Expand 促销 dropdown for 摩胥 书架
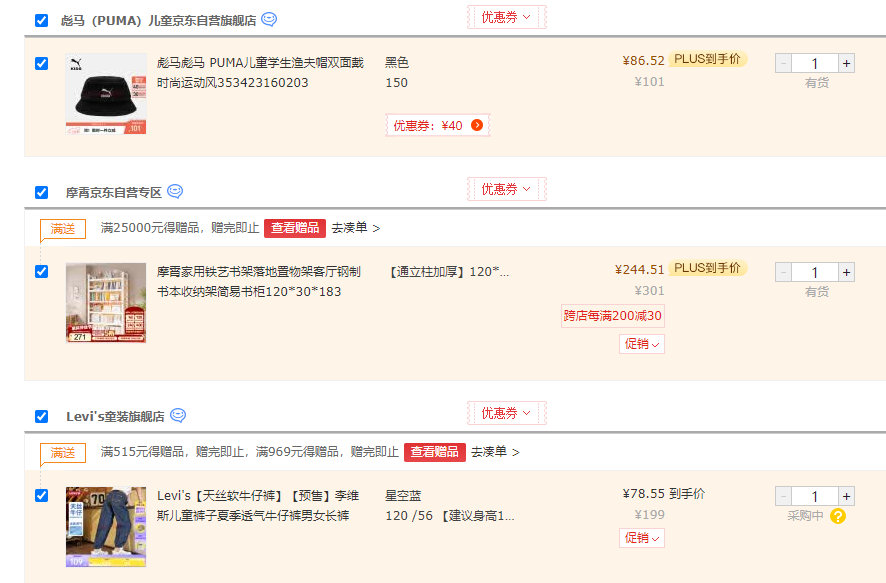 point(642,343)
